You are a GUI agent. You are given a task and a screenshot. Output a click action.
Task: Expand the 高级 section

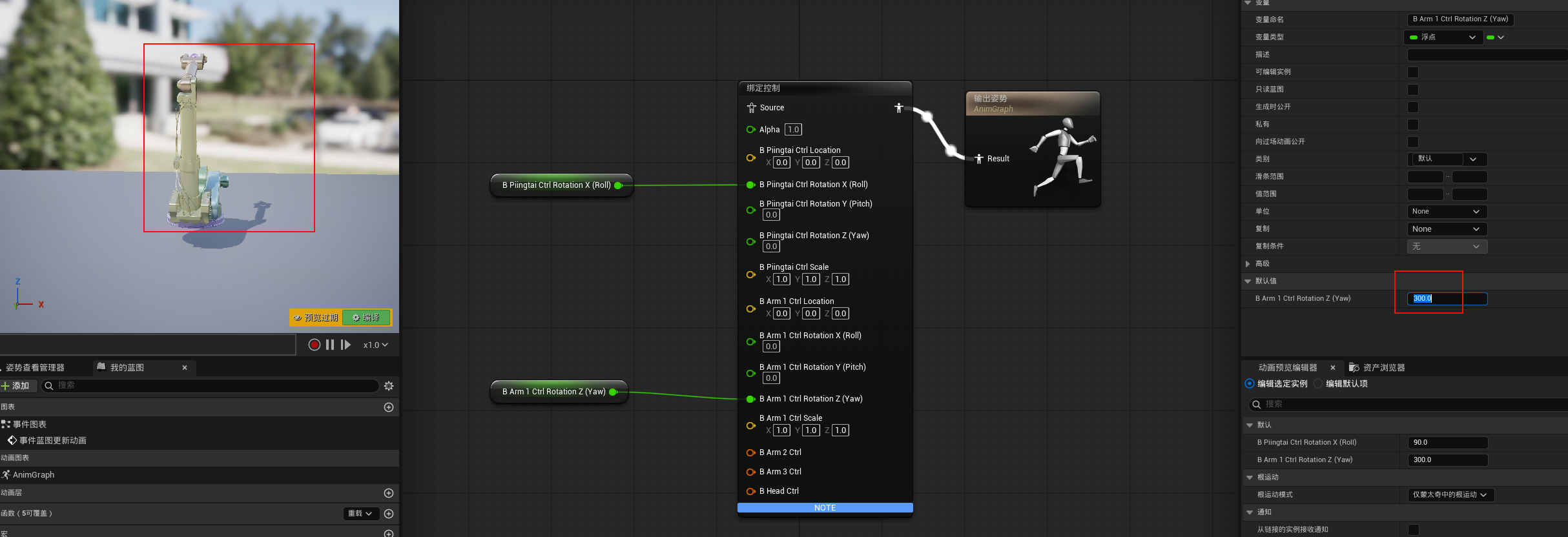point(1248,263)
